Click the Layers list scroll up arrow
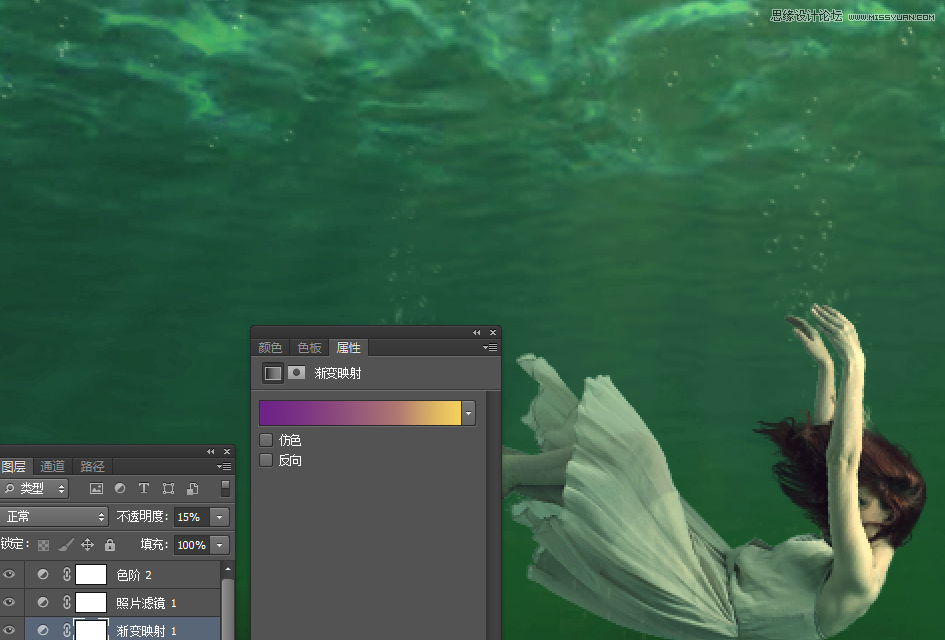The width and height of the screenshot is (945, 640). click(x=227, y=569)
